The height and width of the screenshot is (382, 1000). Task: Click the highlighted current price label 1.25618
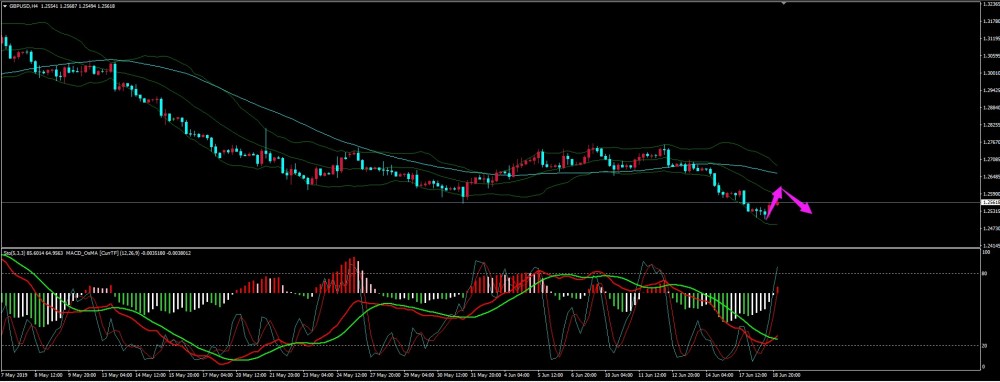(990, 202)
